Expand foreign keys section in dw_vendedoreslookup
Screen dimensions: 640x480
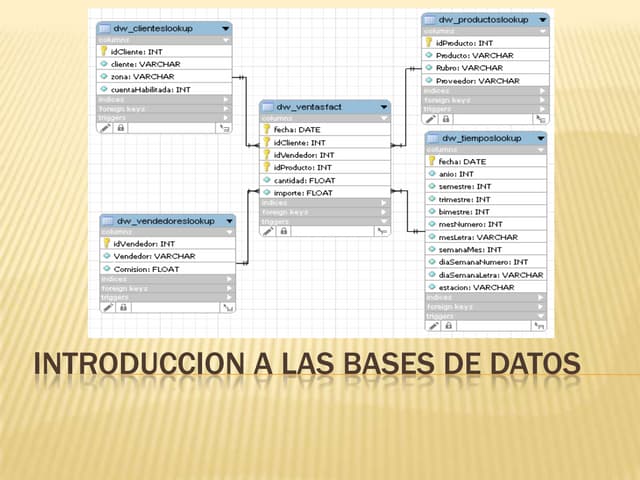229,288
